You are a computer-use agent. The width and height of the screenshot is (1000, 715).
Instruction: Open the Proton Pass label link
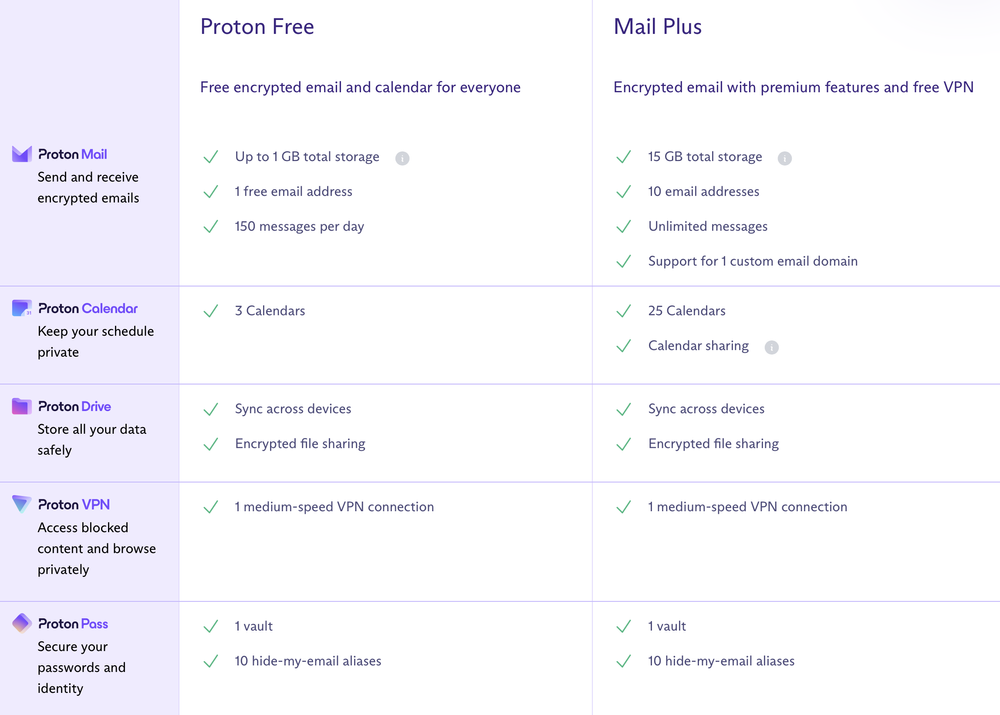click(72, 623)
